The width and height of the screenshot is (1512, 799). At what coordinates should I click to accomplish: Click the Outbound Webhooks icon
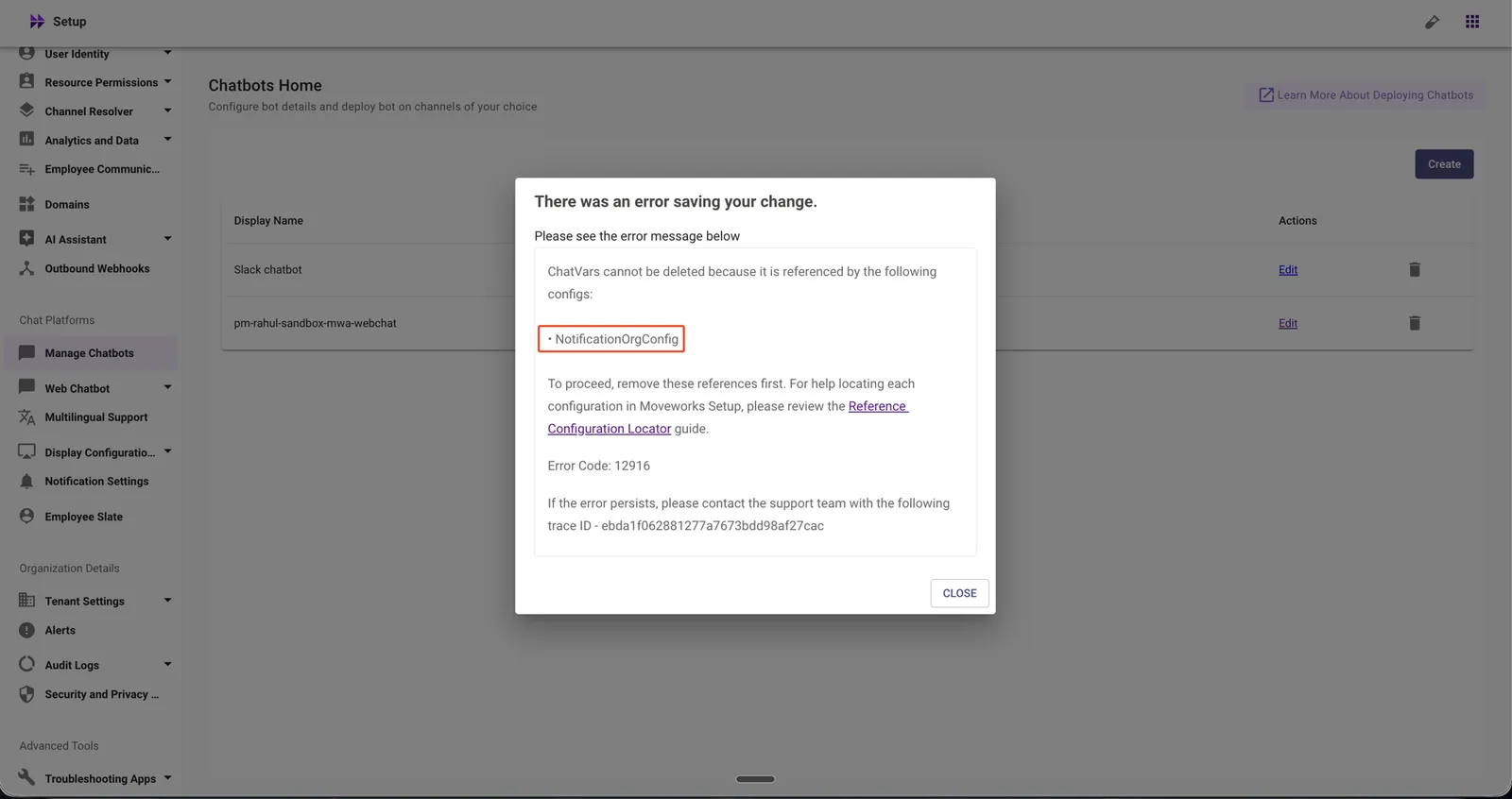(x=26, y=268)
